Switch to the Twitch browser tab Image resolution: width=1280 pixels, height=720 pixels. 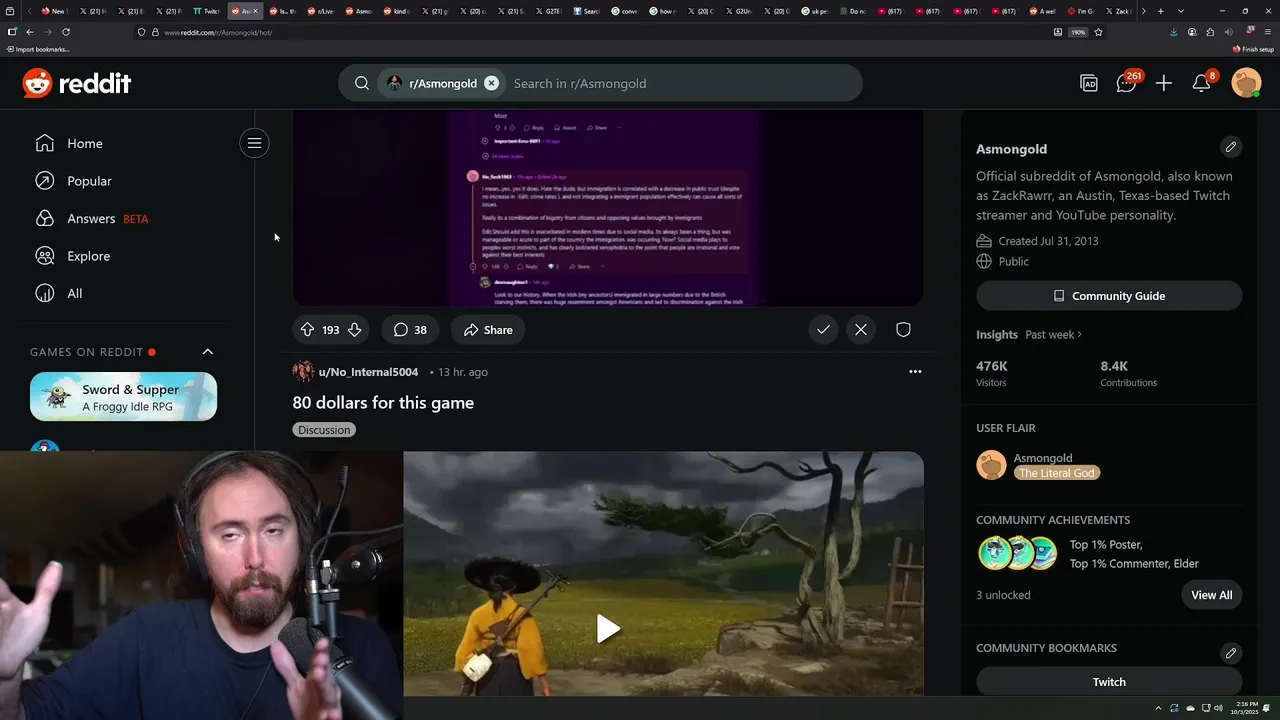coord(206,11)
